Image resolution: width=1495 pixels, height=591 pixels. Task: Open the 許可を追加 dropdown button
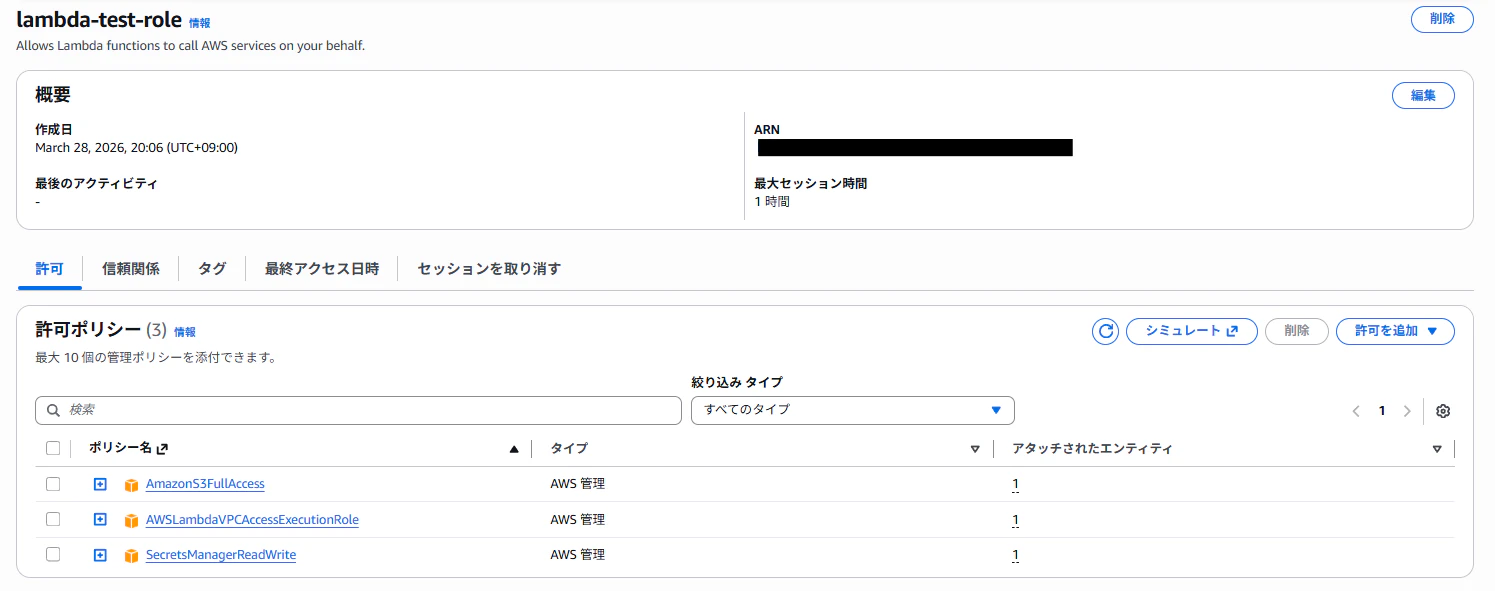(1395, 331)
